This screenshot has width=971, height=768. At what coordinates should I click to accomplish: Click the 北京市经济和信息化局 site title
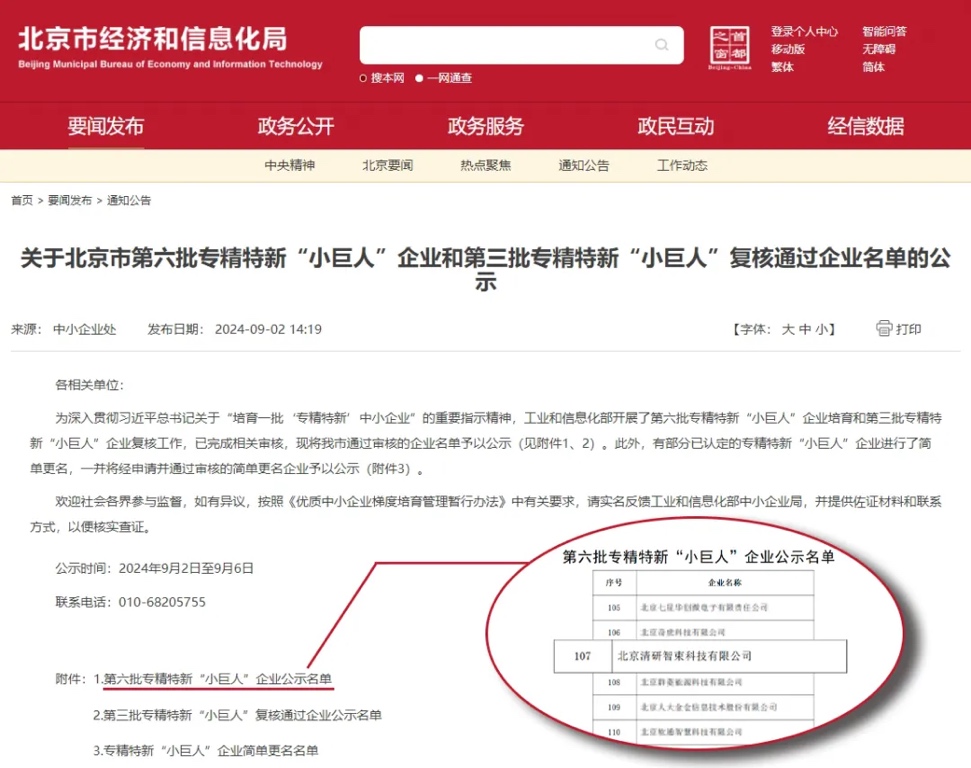tap(153, 39)
